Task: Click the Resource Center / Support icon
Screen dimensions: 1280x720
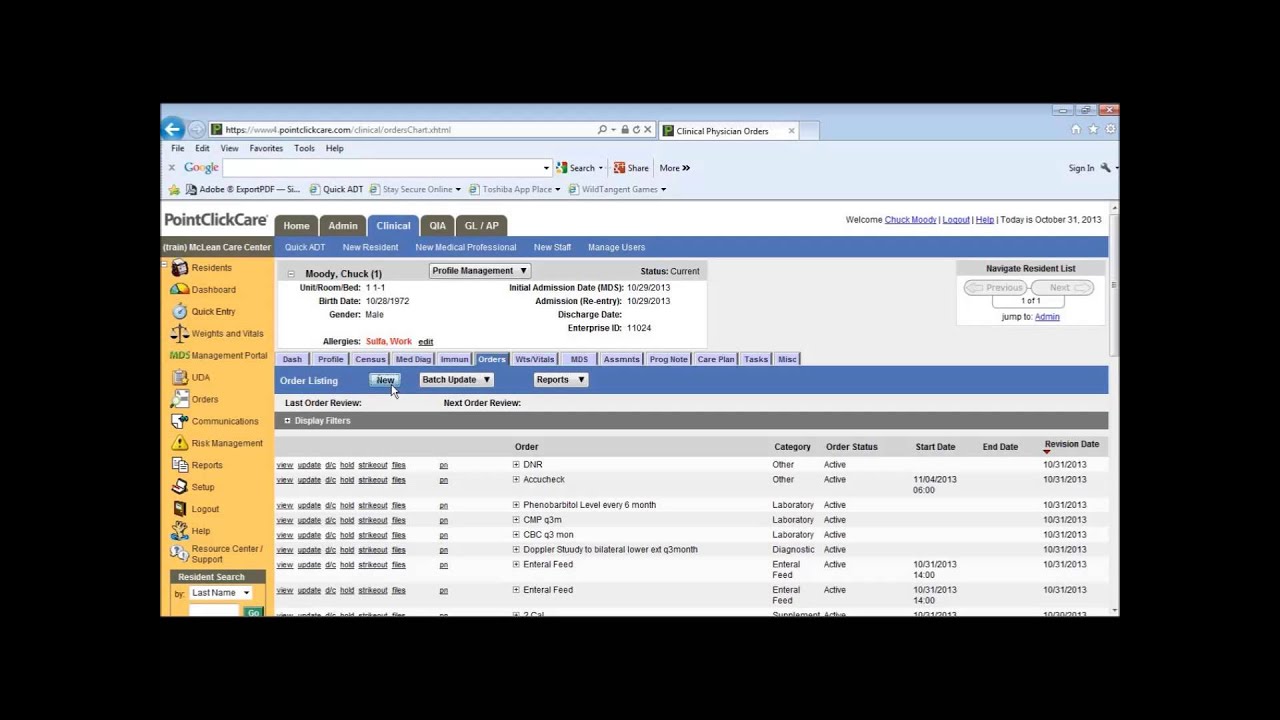Action: (179, 553)
